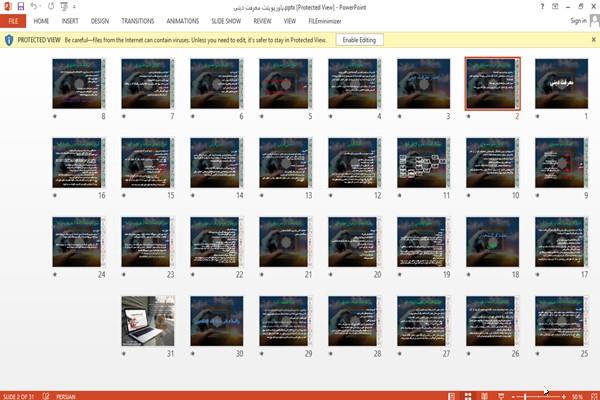Open Ribbon Display Options icon
600x400 pixels.
coord(555,7)
